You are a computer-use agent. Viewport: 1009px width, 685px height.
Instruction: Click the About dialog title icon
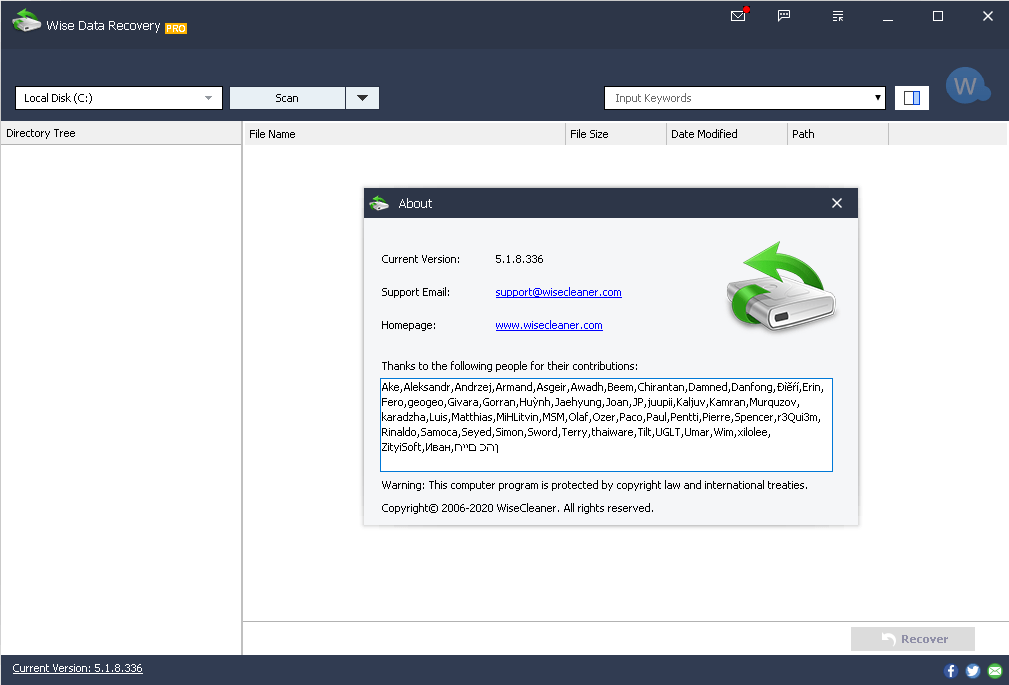pos(379,203)
